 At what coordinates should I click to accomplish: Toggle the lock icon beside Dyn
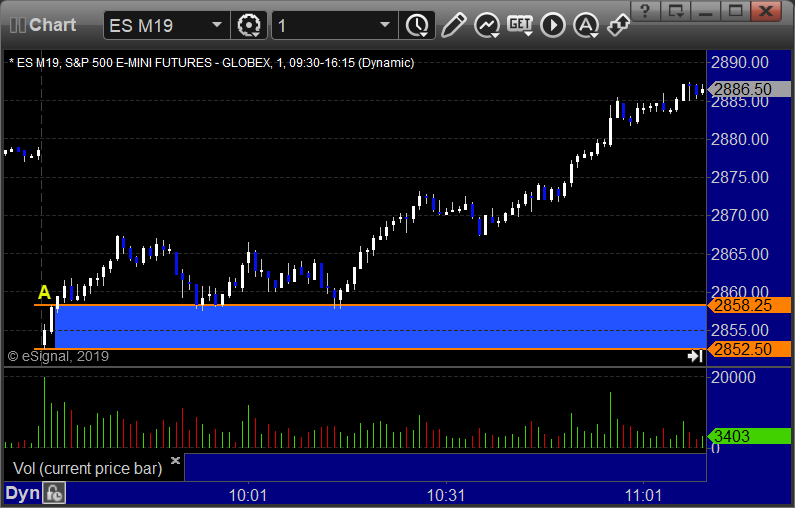54,493
